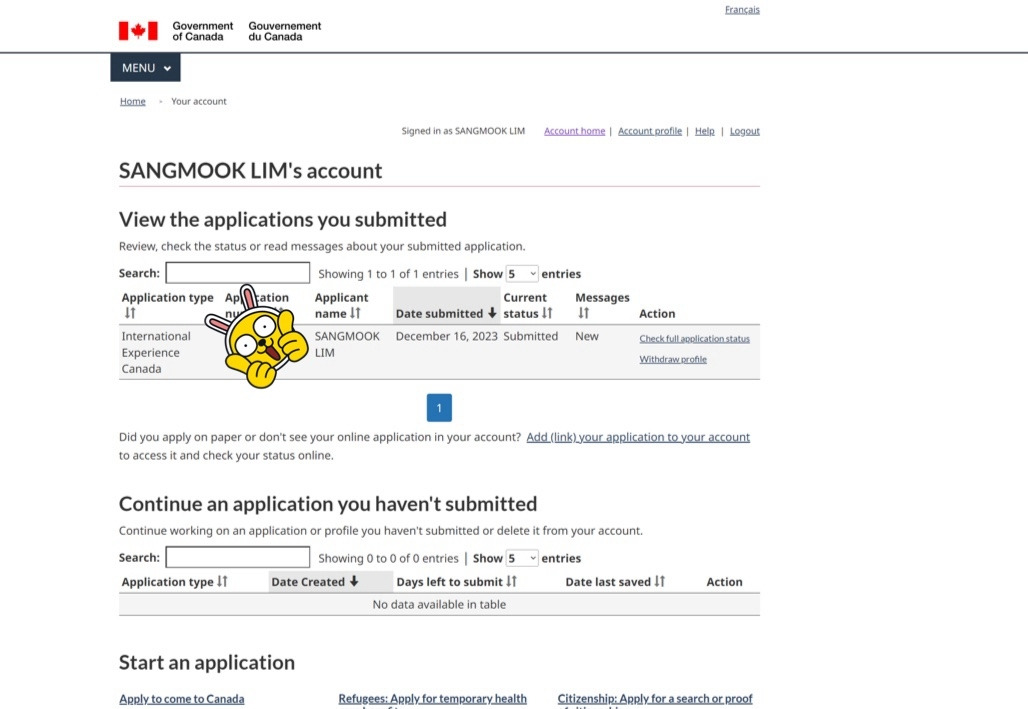Click 'Submitted' status cell
This screenshot has height=709, width=1028.
530,336
